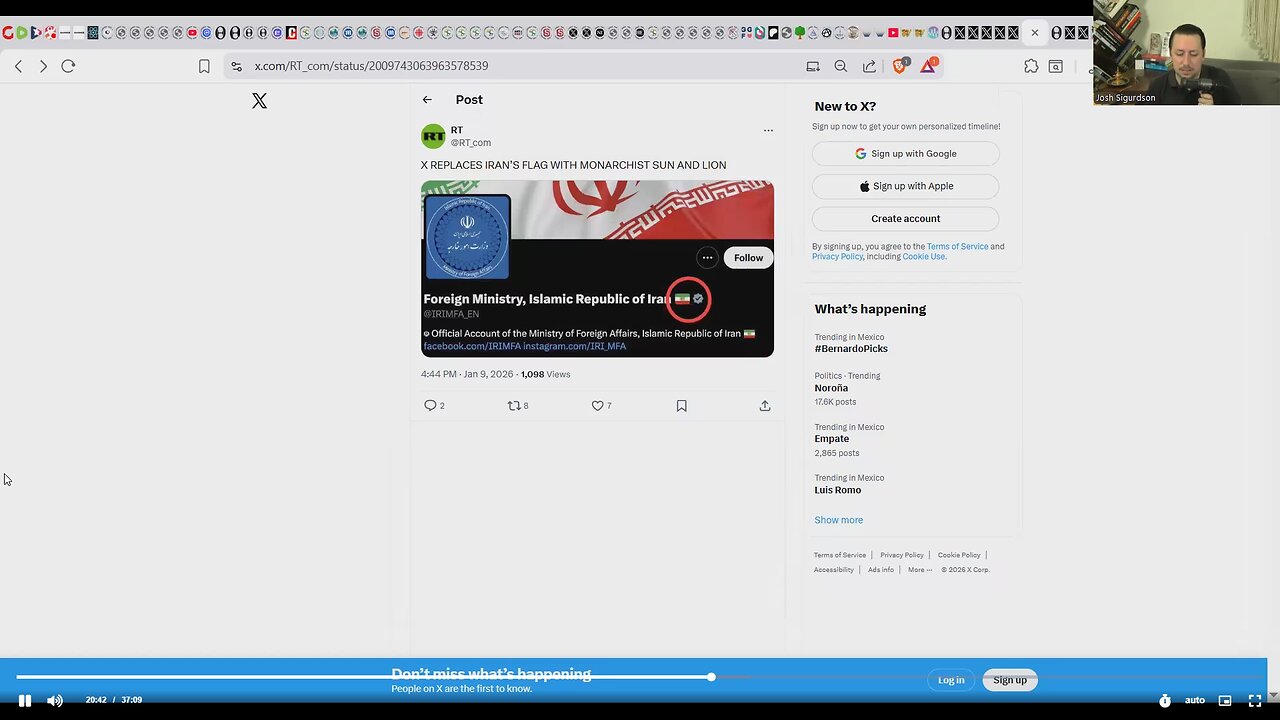Screen dimensions: 1280x720
Task: Open footer Ads info link
Action: pos(881,570)
